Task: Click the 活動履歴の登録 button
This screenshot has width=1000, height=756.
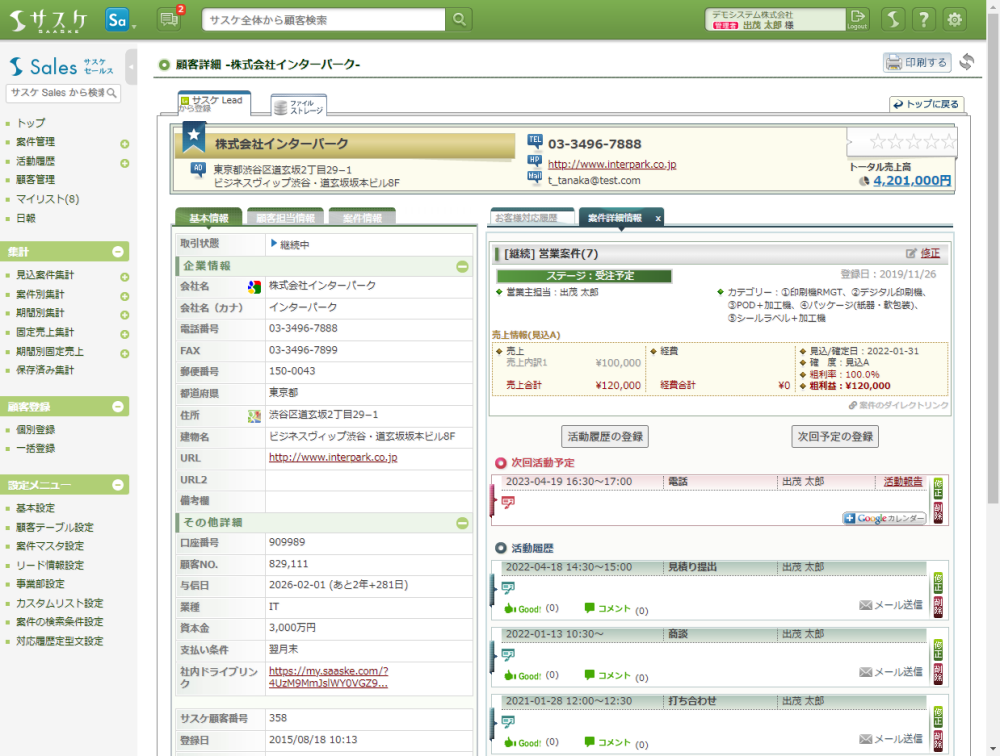Action: tap(605, 437)
